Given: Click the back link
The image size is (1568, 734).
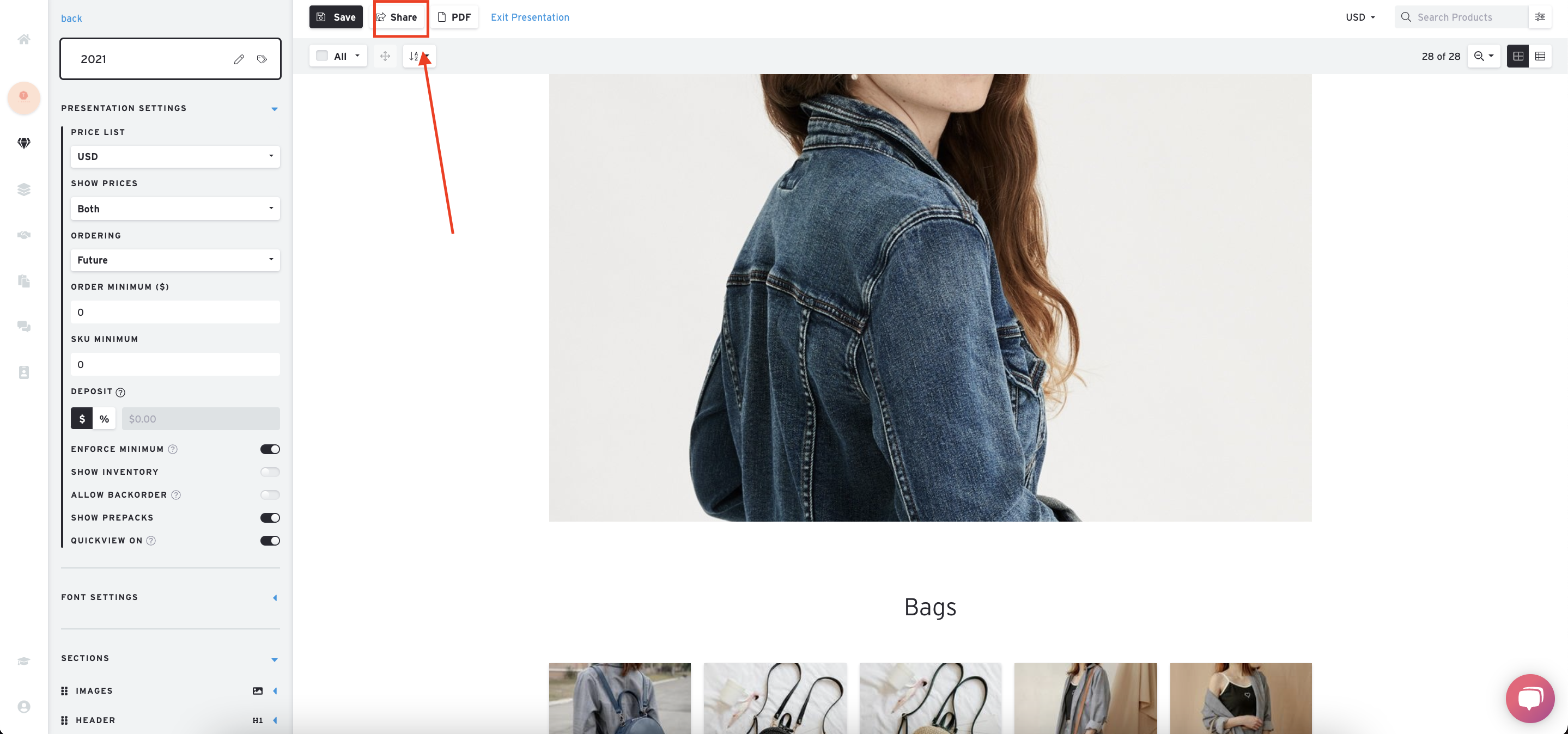Looking at the screenshot, I should coord(71,19).
